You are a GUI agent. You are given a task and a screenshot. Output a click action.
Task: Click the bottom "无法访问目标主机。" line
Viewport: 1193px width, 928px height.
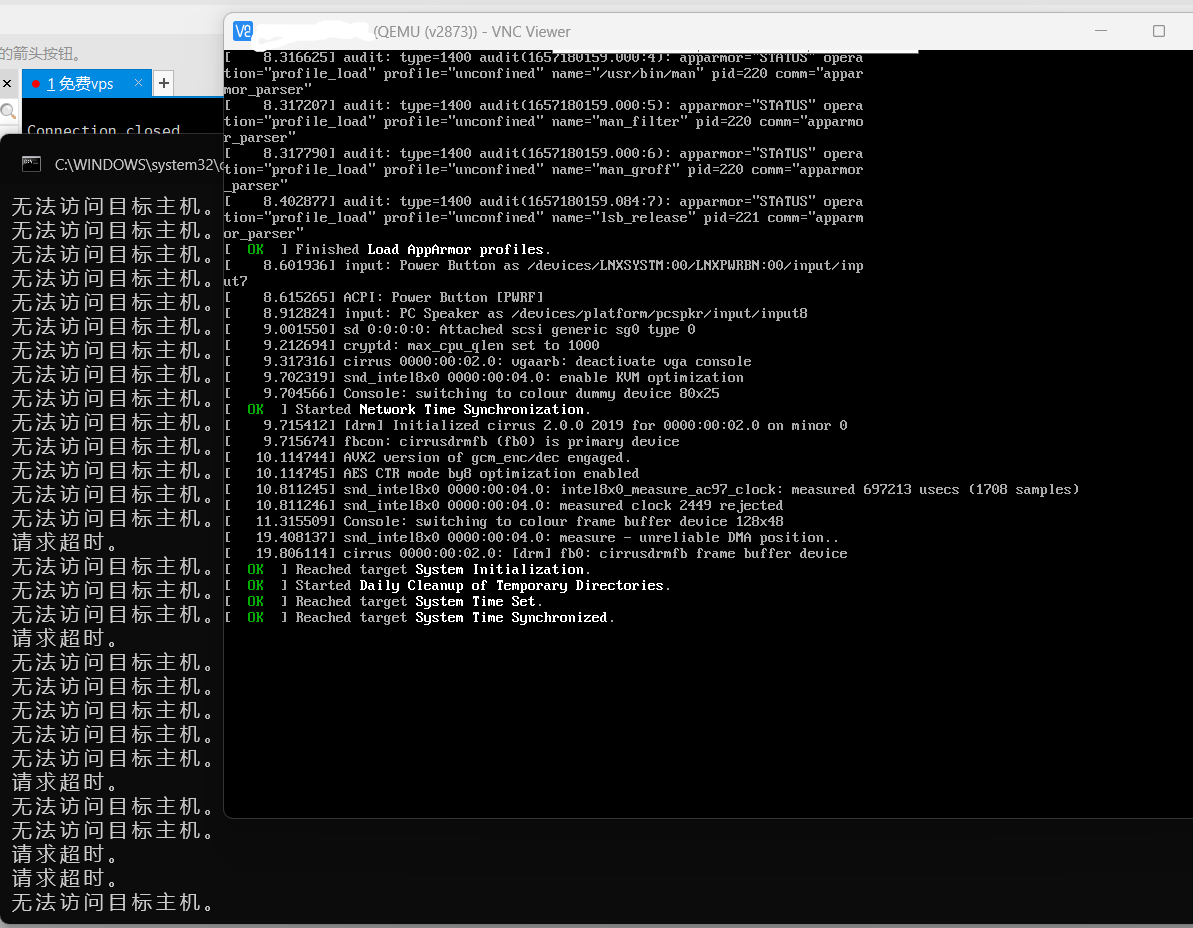112,903
